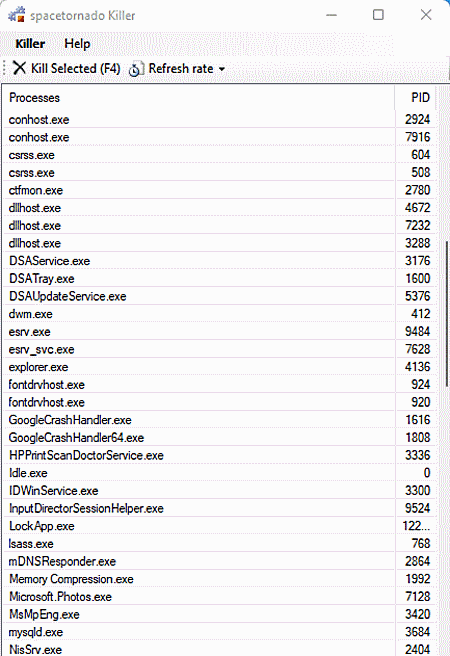Click the Kill Selected X icon

pos(19,68)
